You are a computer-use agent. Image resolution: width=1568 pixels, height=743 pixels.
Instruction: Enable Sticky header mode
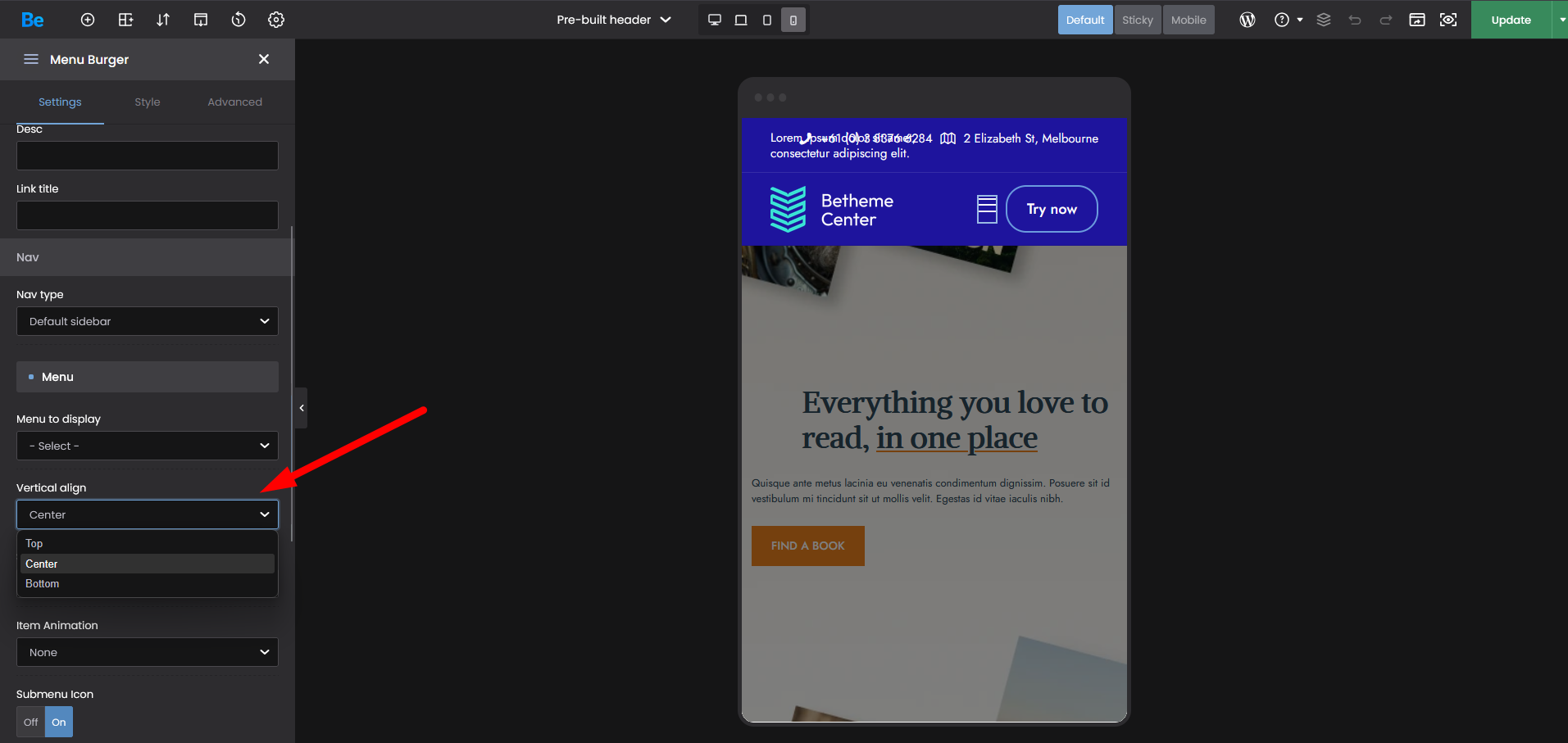1137,20
